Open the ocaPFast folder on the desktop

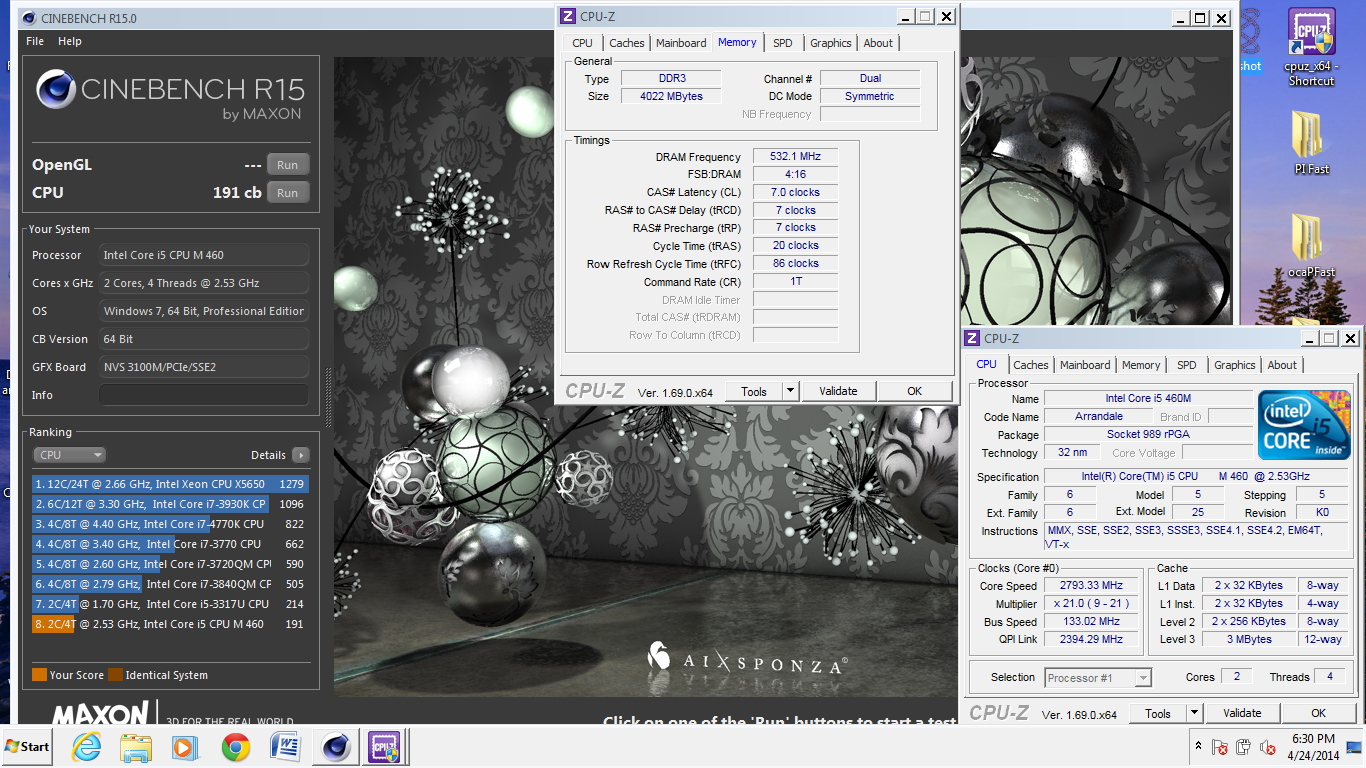coord(1311,245)
